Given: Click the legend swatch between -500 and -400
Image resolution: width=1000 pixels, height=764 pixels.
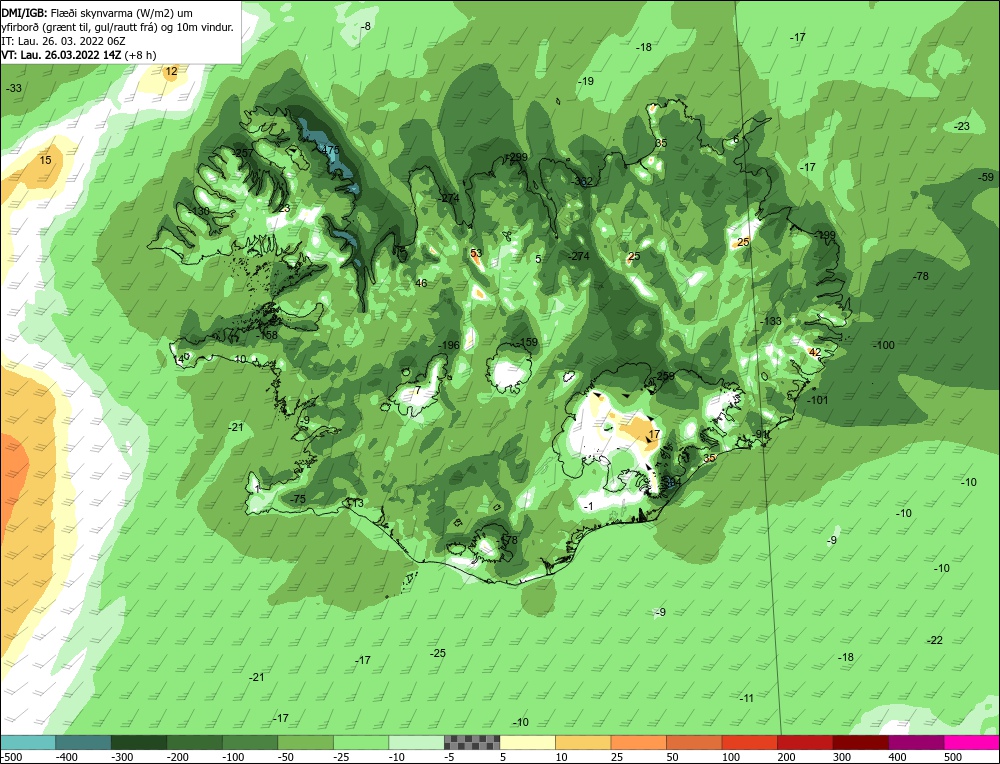Looking at the screenshot, I should point(28,742).
